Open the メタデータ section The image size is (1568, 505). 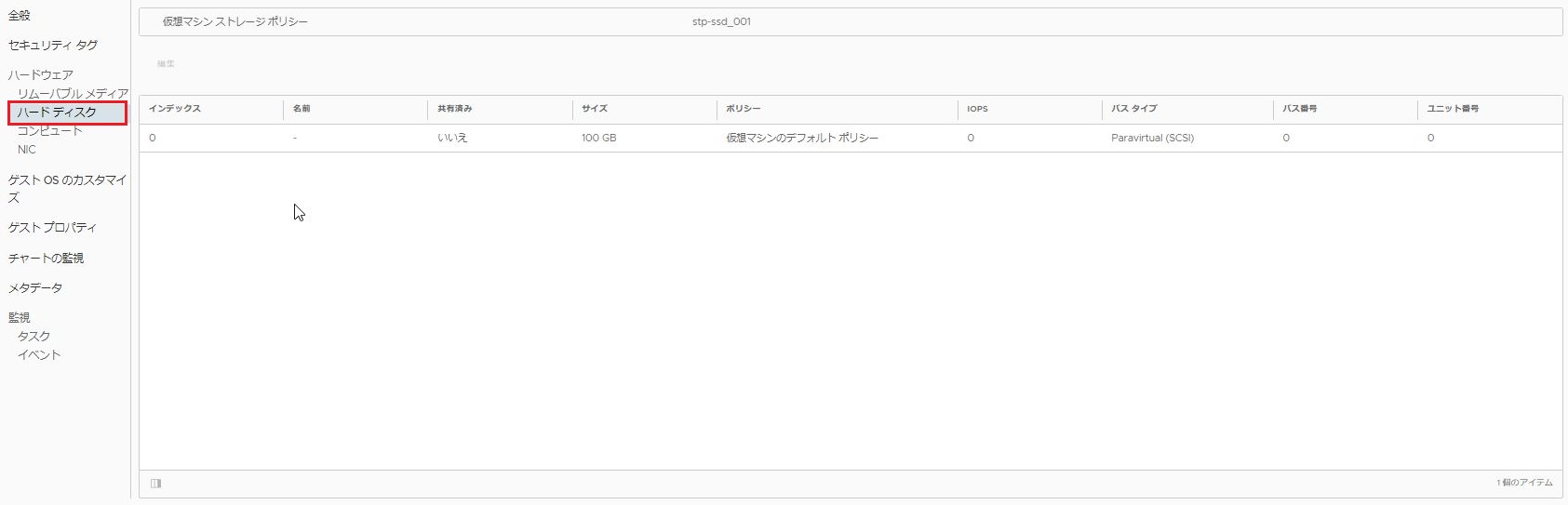(x=35, y=288)
